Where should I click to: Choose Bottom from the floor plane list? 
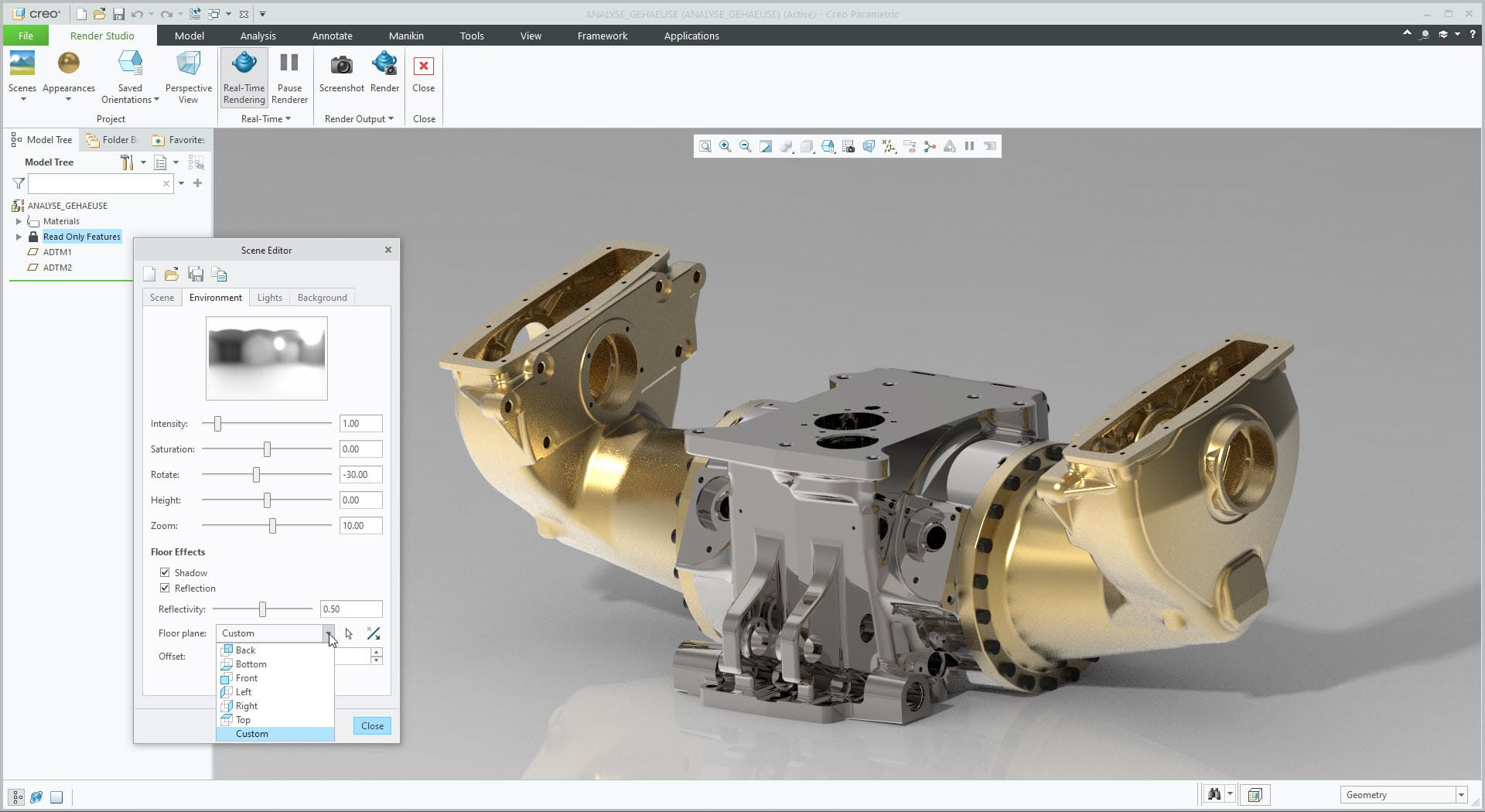(251, 664)
